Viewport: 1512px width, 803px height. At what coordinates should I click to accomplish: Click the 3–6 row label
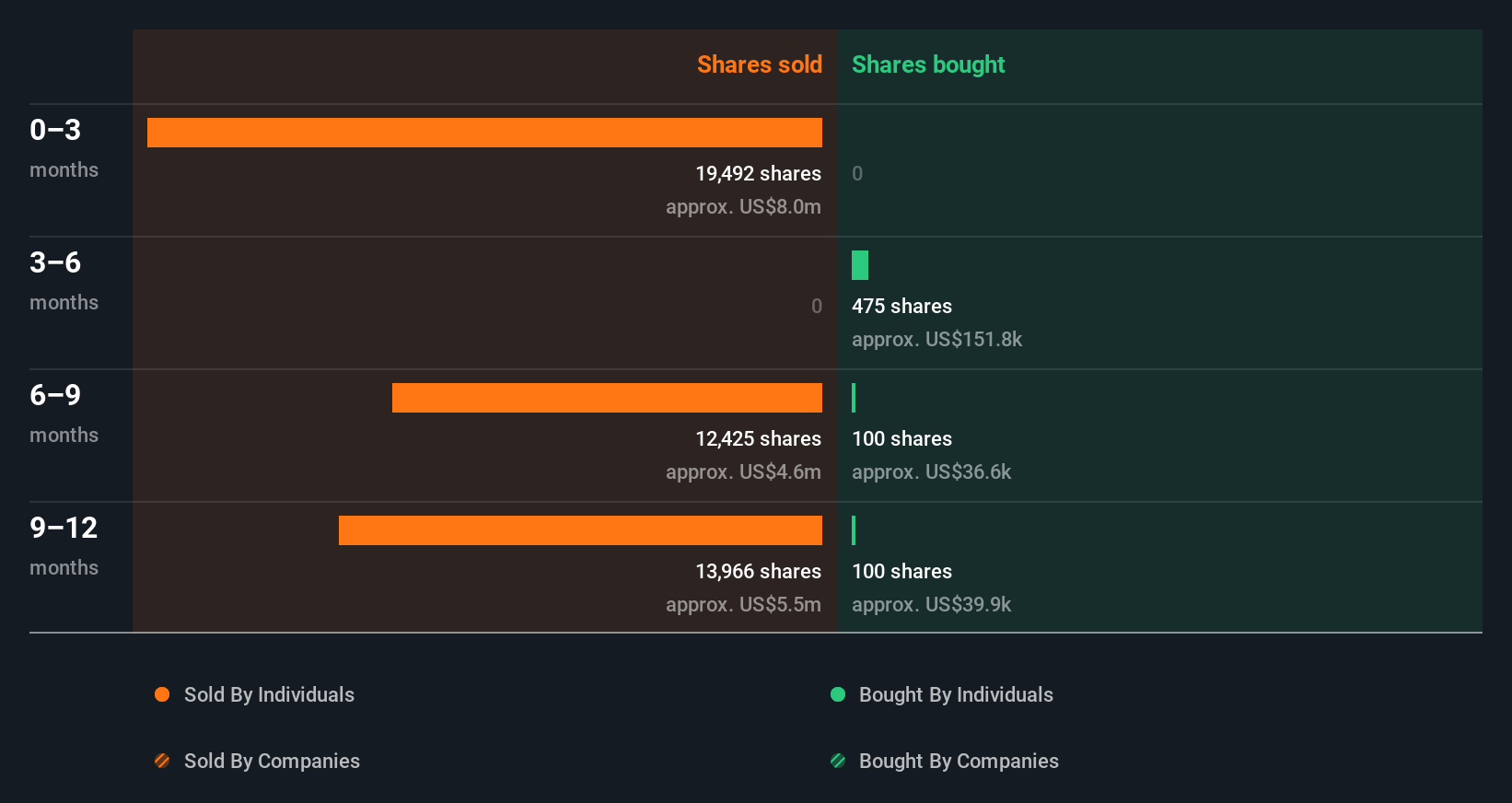(55, 262)
